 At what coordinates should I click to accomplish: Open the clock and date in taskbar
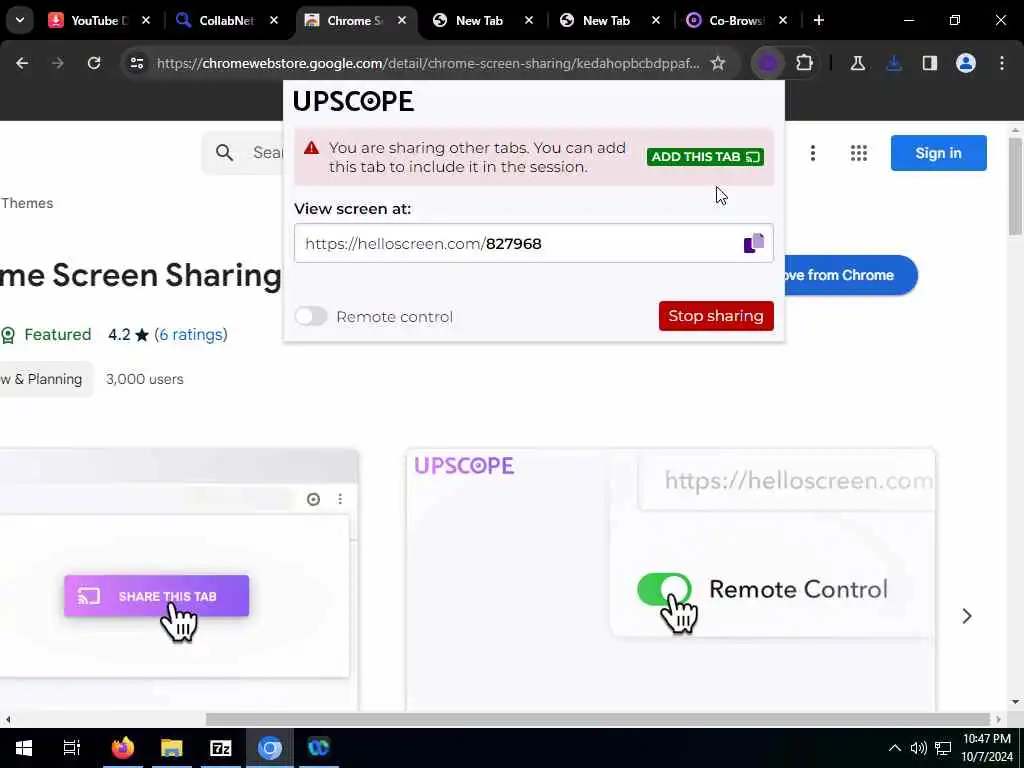(x=987, y=748)
